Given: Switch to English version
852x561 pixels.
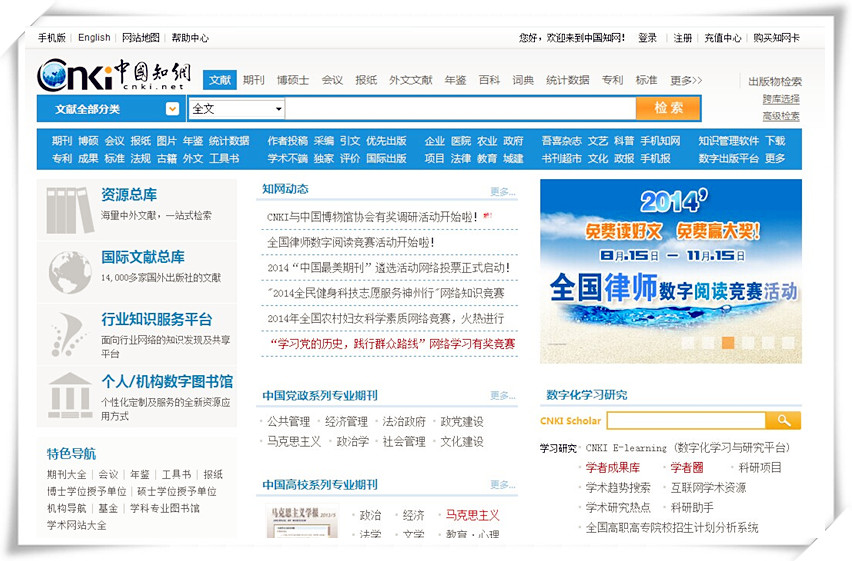Looking at the screenshot, I should pos(94,38).
